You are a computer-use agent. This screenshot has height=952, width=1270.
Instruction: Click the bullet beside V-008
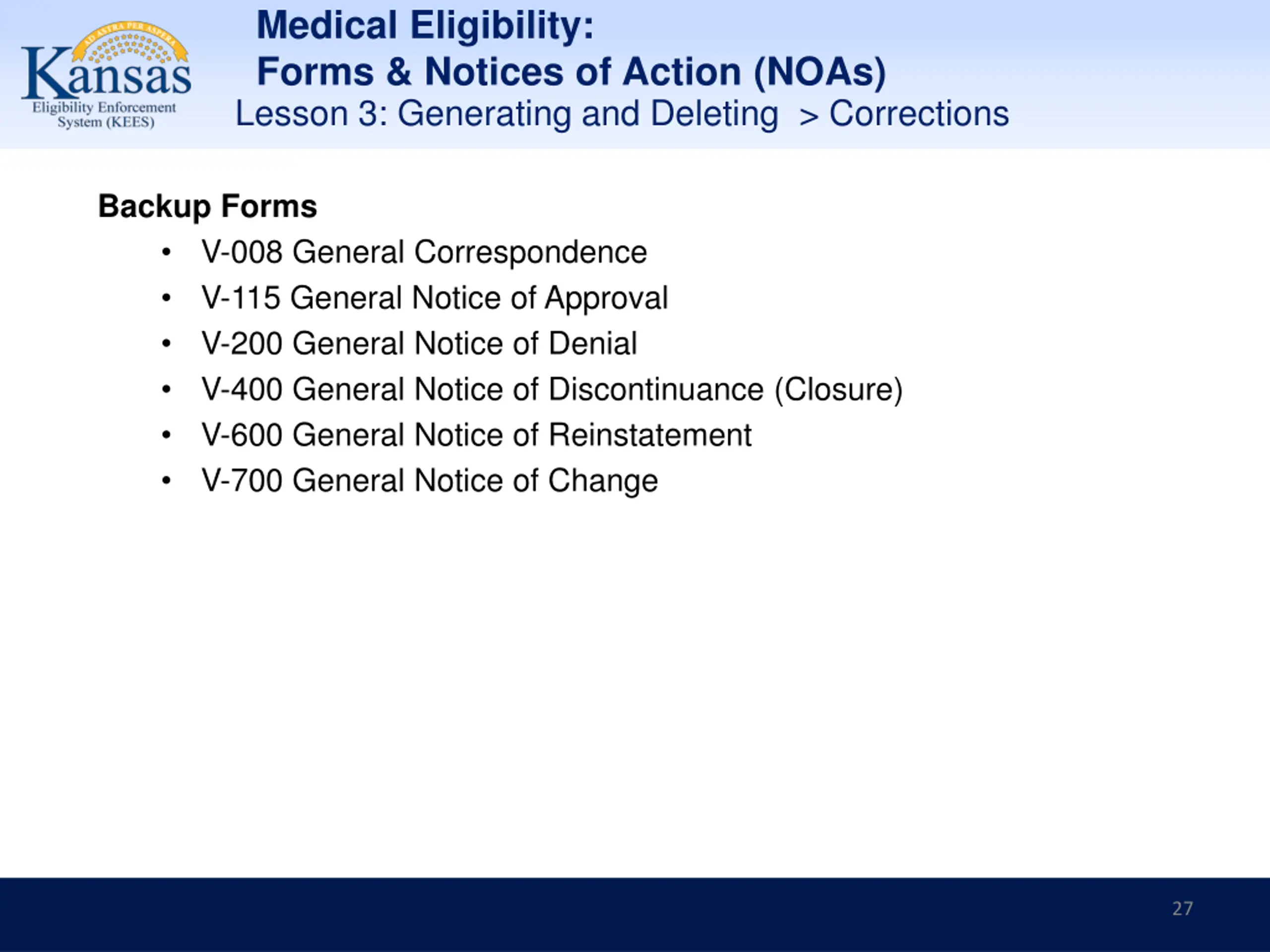point(167,252)
